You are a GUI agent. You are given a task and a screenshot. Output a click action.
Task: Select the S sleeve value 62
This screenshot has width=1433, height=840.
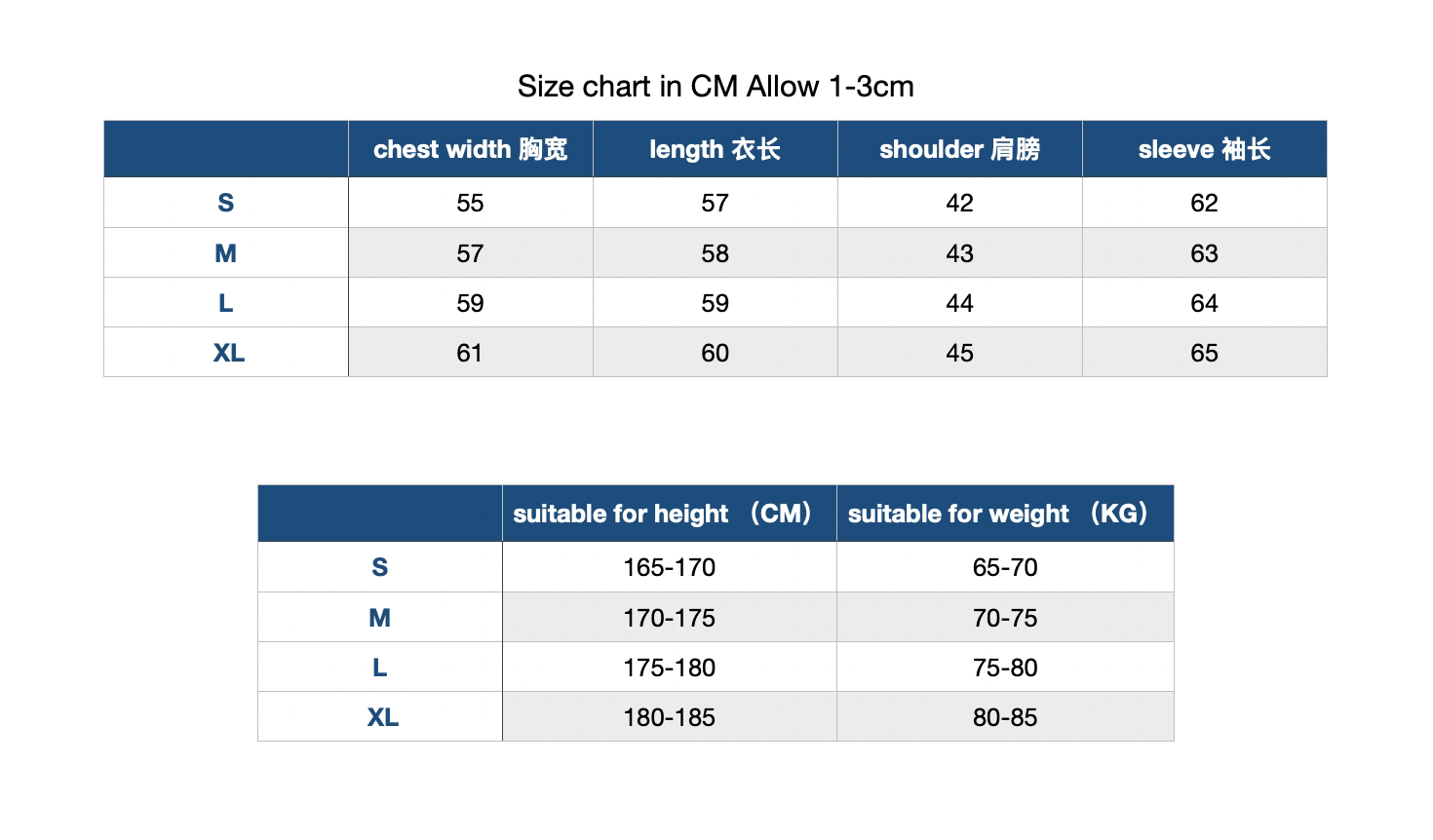click(1204, 203)
